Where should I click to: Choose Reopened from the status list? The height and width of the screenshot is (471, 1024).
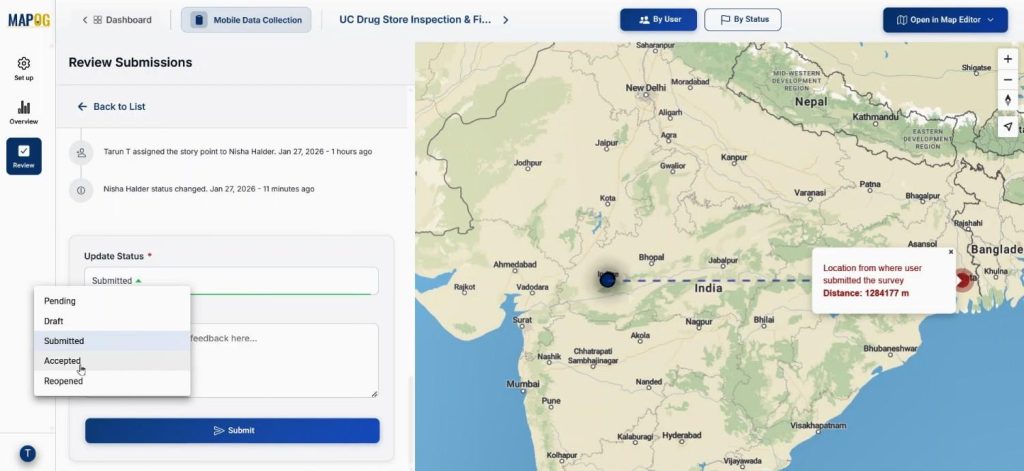coord(112,381)
